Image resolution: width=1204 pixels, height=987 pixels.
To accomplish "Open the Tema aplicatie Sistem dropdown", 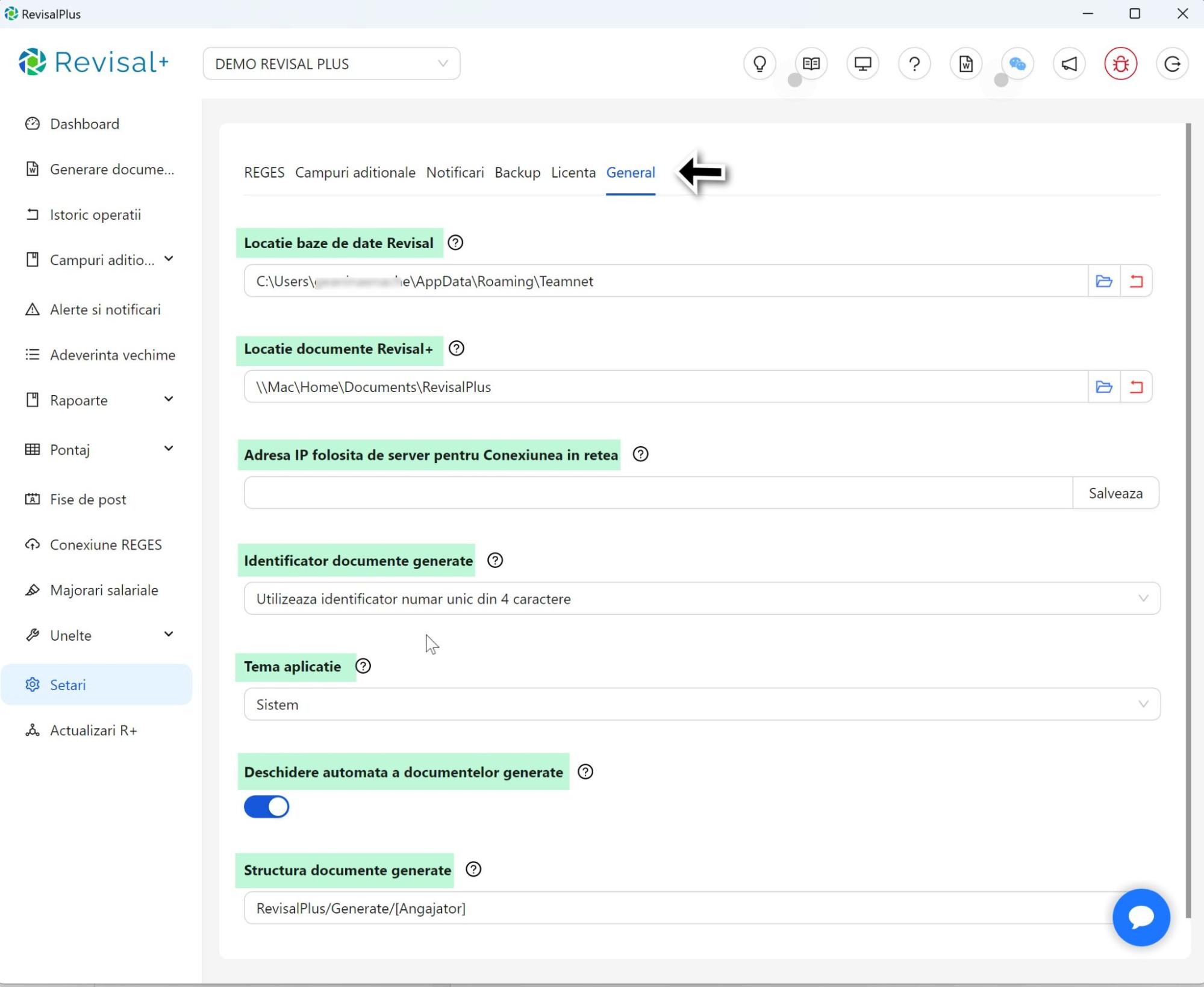I will coord(702,705).
